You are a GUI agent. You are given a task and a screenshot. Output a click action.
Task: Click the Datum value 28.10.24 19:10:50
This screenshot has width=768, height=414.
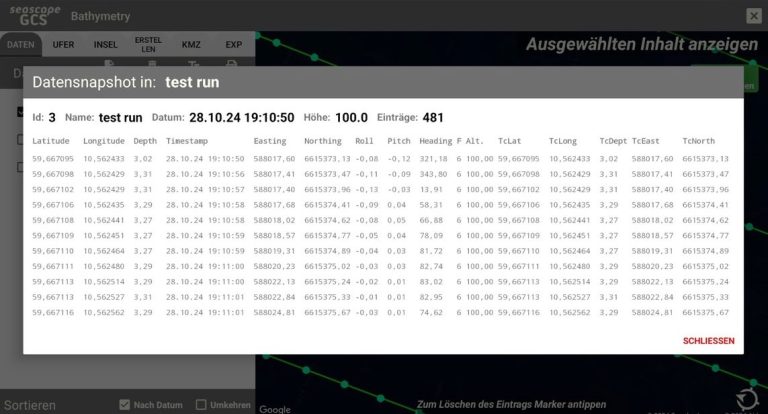(x=241, y=118)
